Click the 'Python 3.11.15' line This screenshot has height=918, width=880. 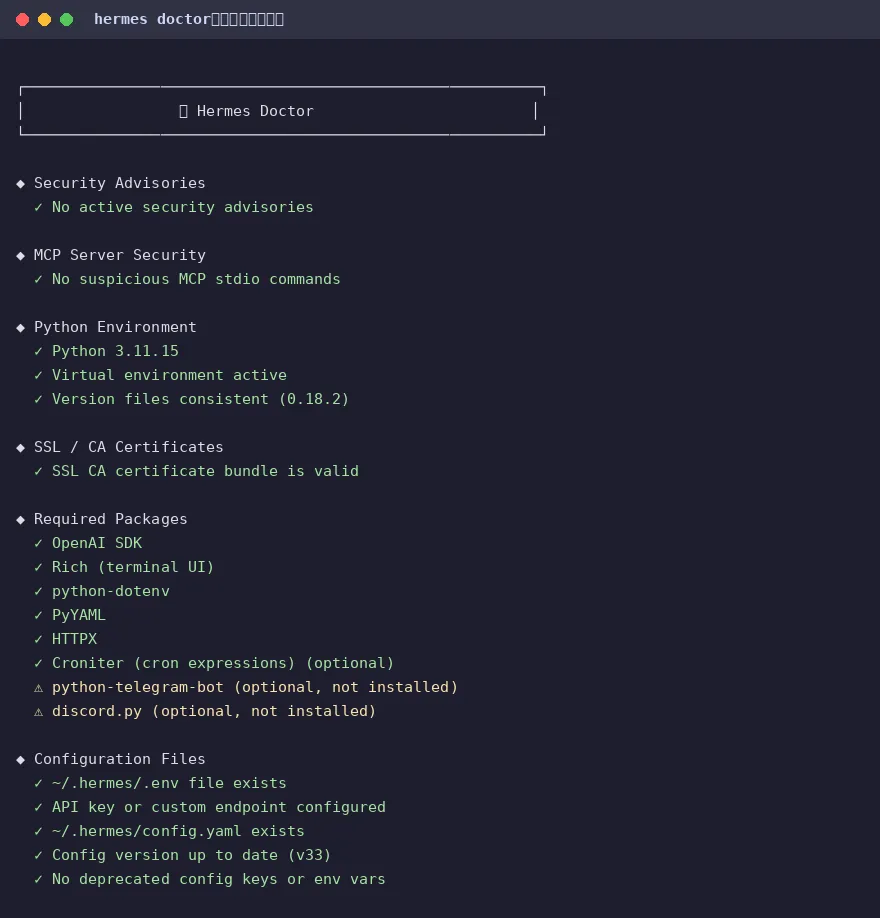115,351
